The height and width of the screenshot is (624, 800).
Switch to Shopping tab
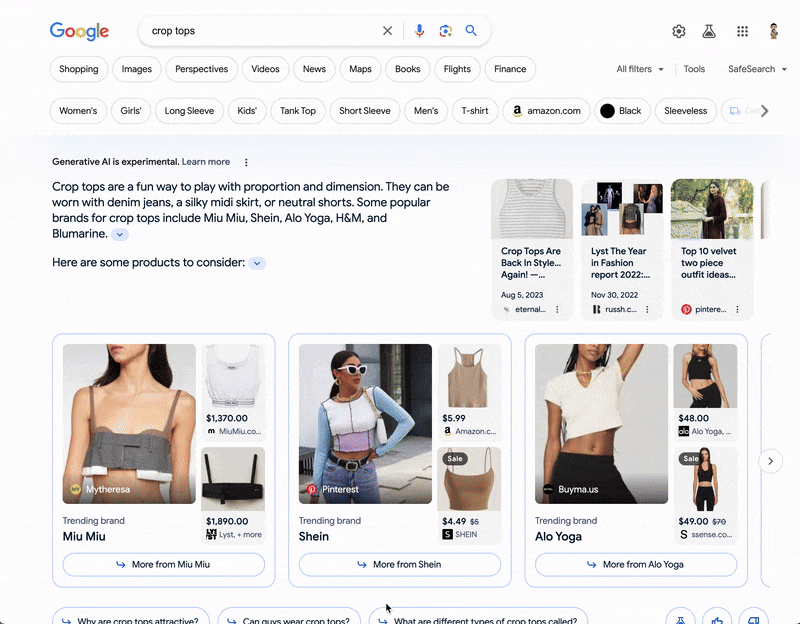79,69
